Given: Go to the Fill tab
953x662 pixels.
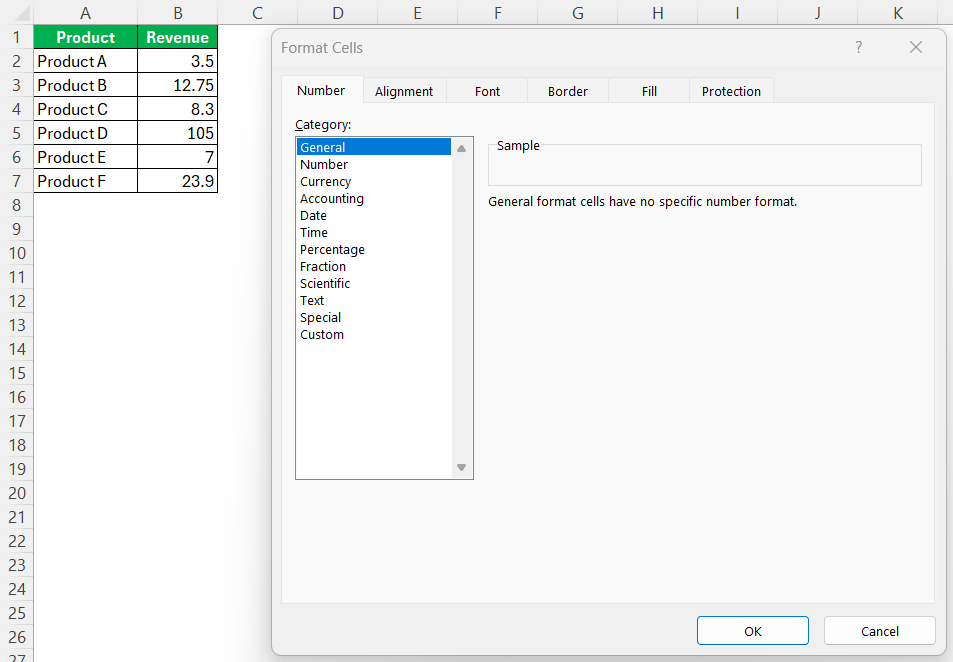Looking at the screenshot, I should pyautogui.click(x=649, y=91).
